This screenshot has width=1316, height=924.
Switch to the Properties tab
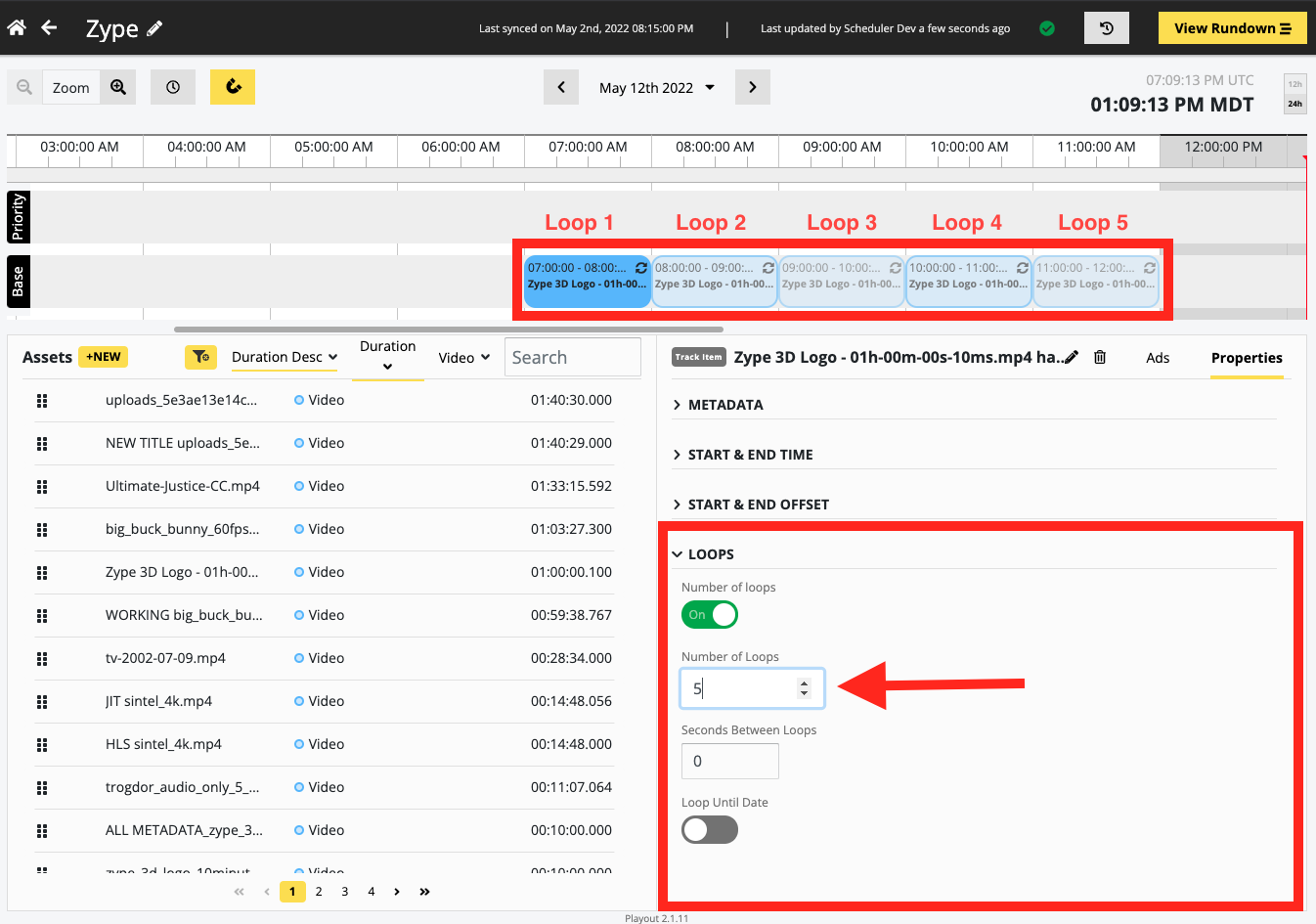1247,358
